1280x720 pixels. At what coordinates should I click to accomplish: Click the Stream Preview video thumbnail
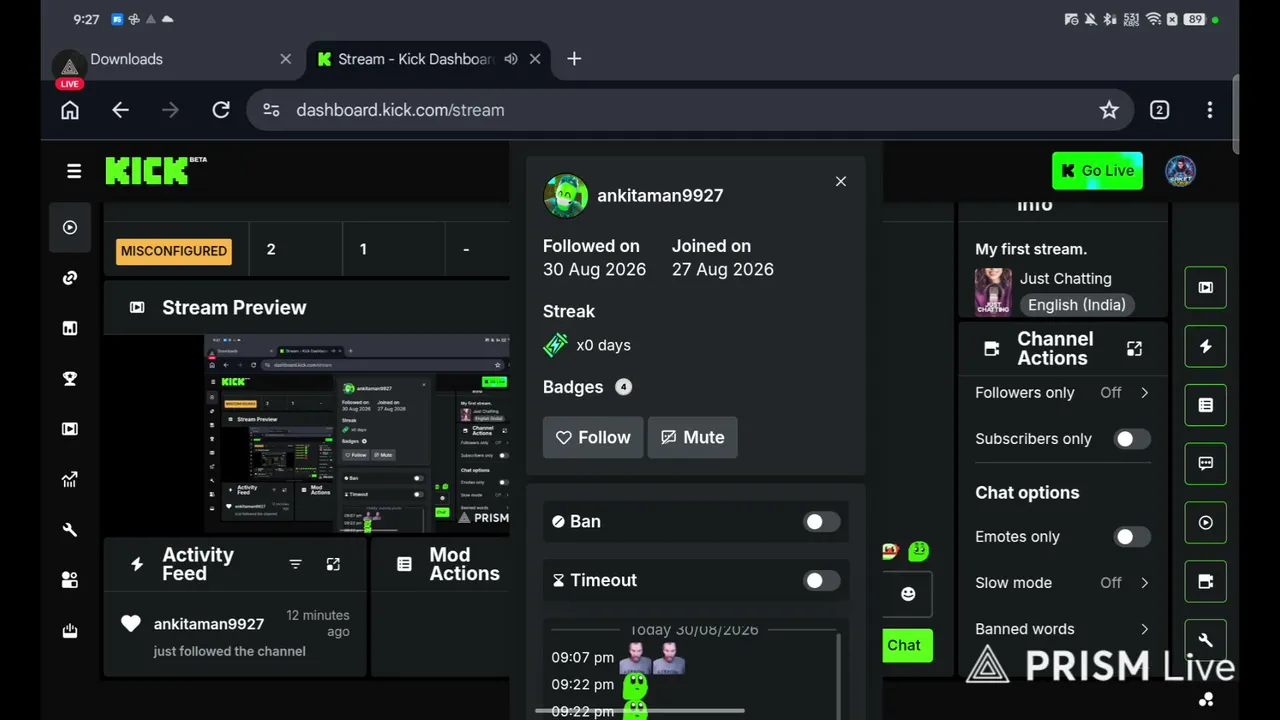point(357,434)
